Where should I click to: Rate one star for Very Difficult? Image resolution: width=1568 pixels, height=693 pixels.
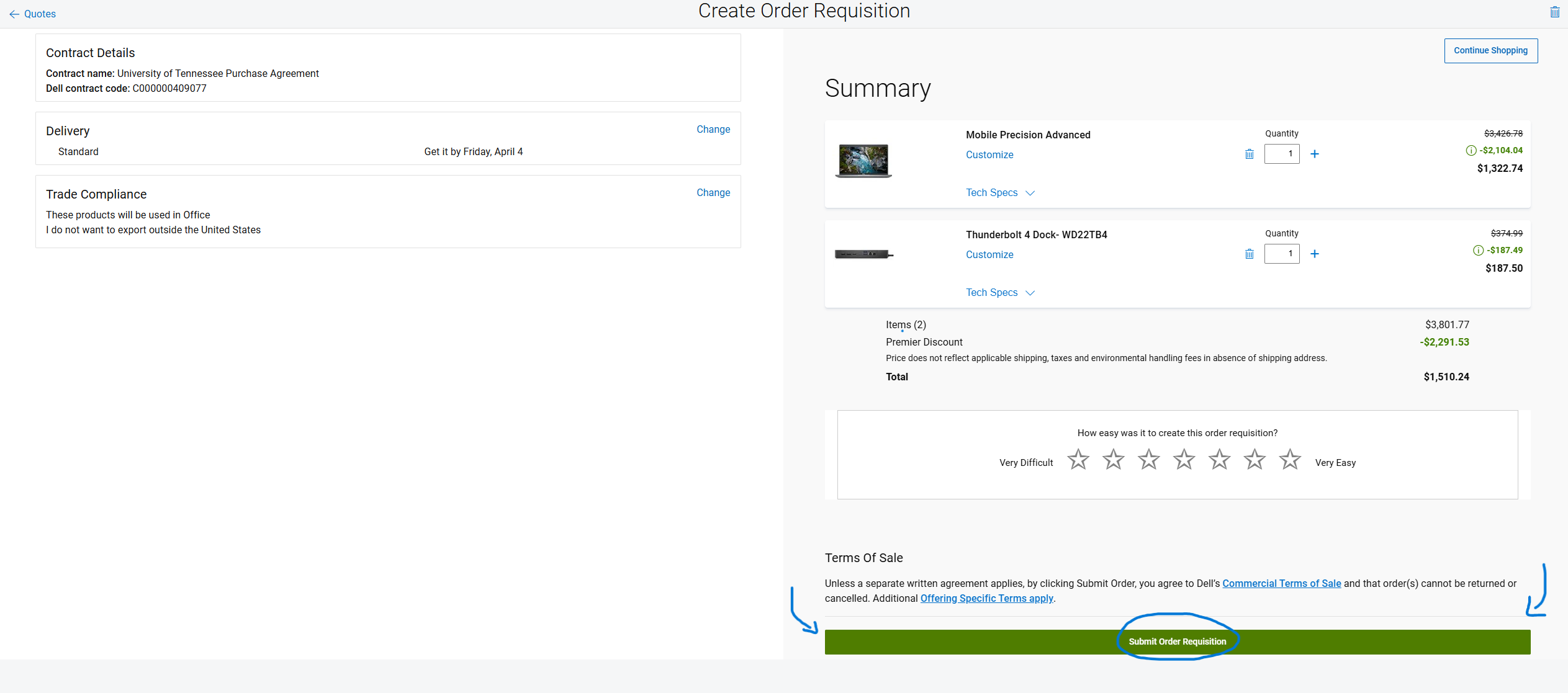[1078, 460]
